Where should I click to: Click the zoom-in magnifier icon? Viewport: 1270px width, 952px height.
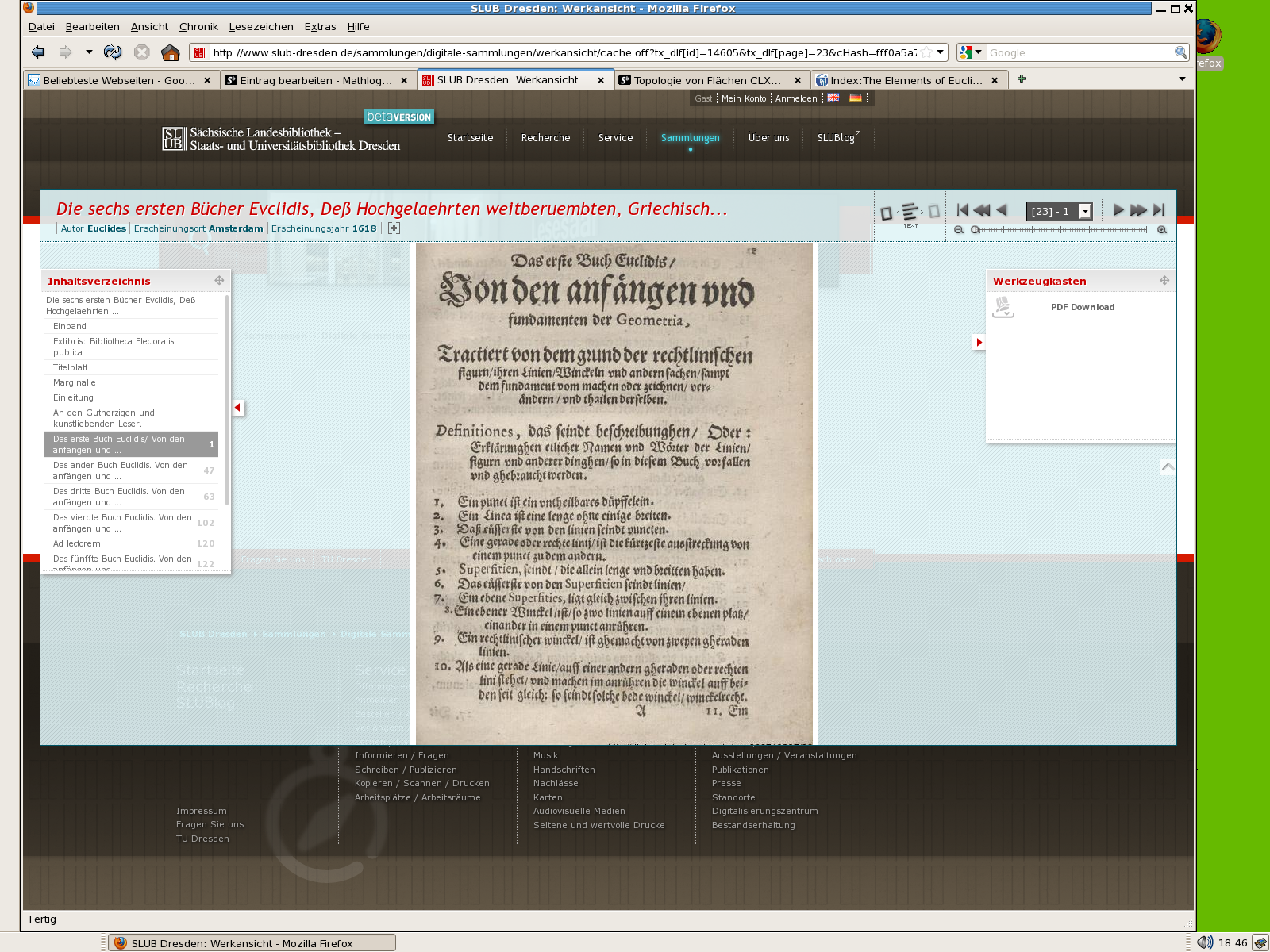[x=1162, y=230]
